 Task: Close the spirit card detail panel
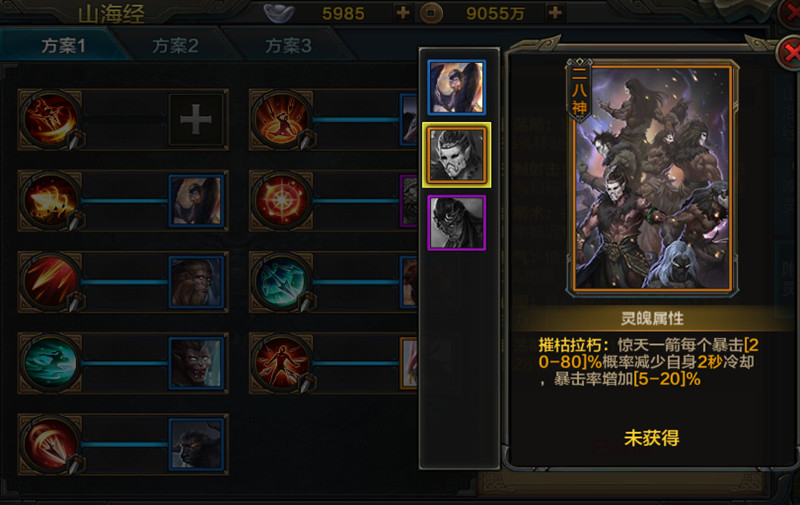[x=790, y=53]
